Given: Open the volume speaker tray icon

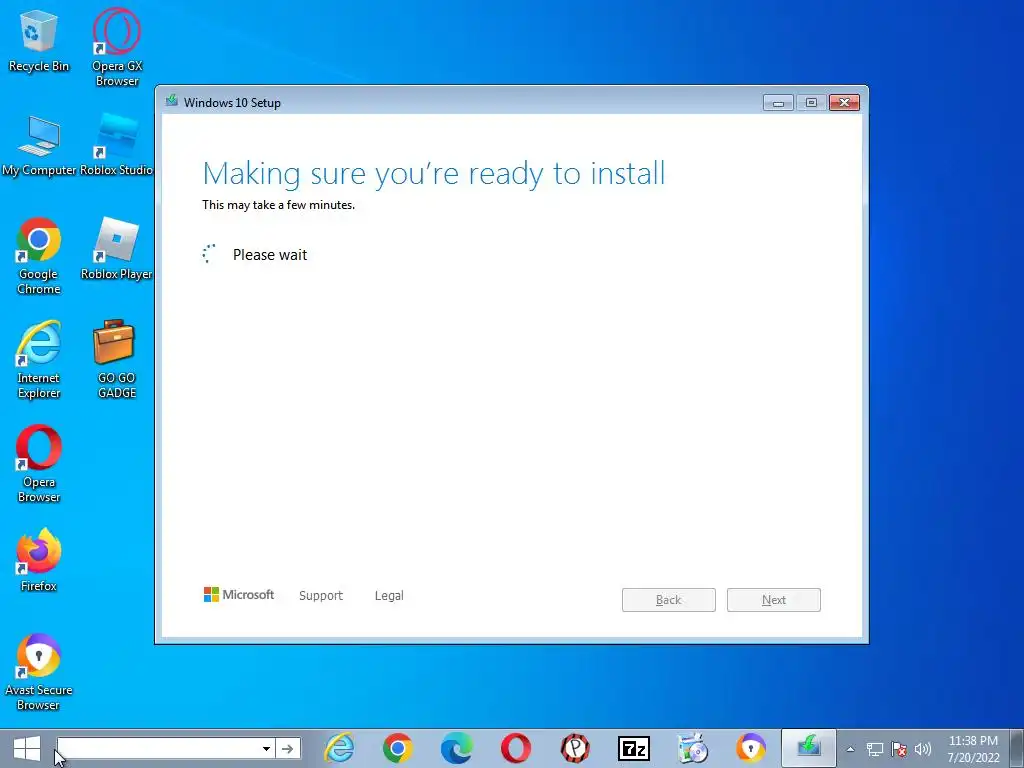Looking at the screenshot, I should [923, 749].
